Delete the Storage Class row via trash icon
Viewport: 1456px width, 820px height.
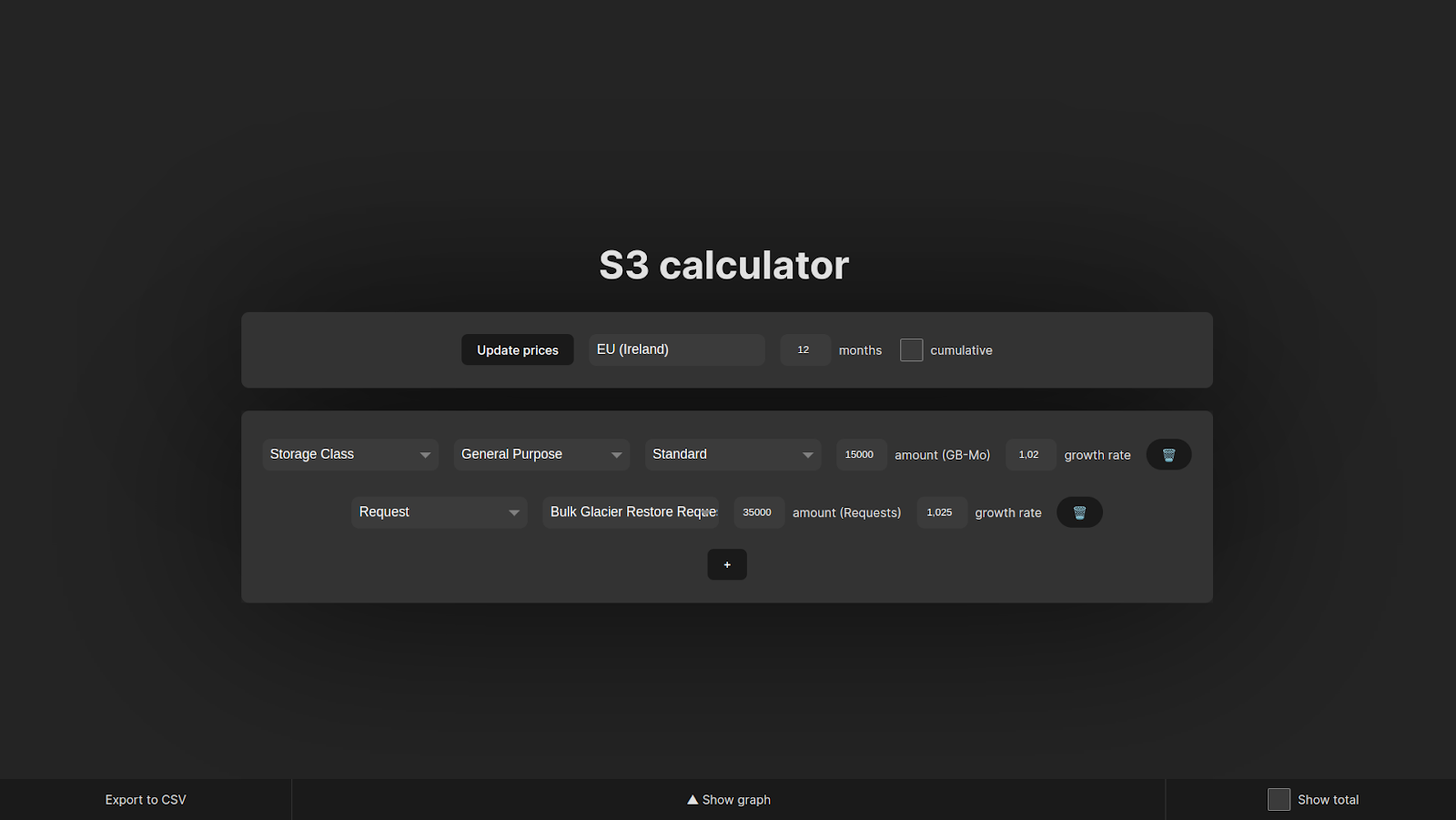[1168, 454]
